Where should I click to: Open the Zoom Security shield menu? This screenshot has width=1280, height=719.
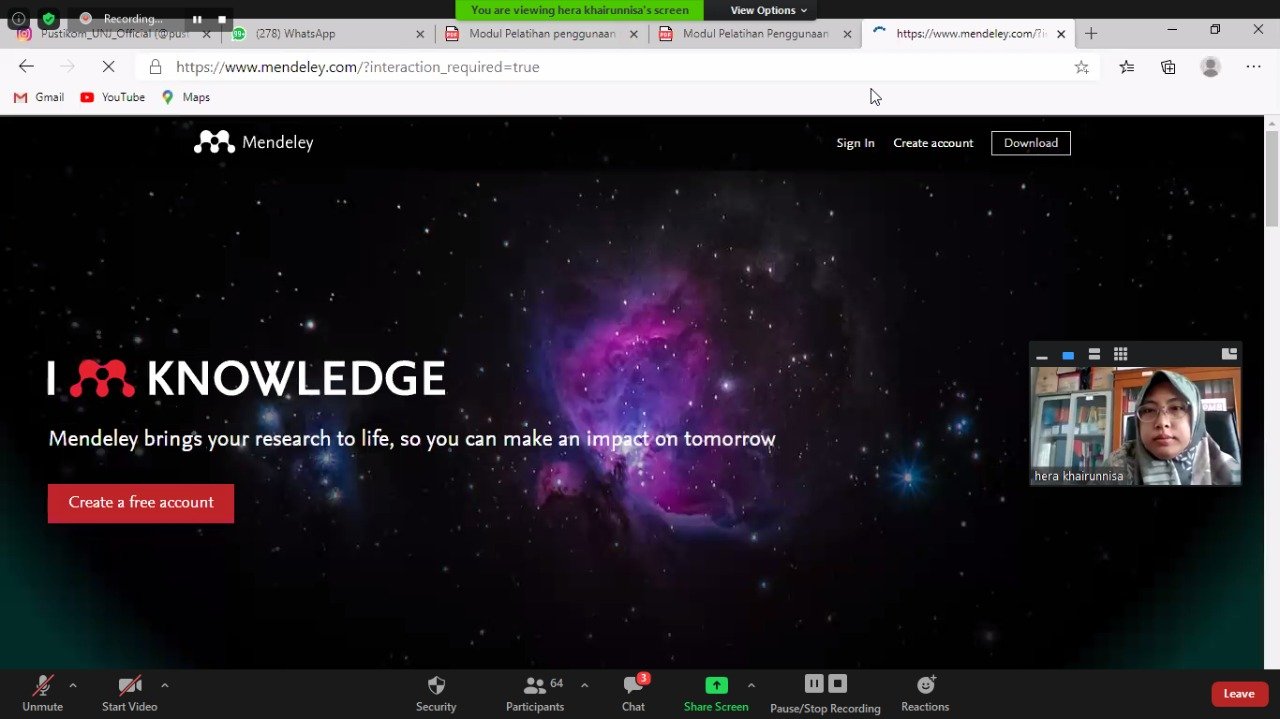pyautogui.click(x=436, y=693)
